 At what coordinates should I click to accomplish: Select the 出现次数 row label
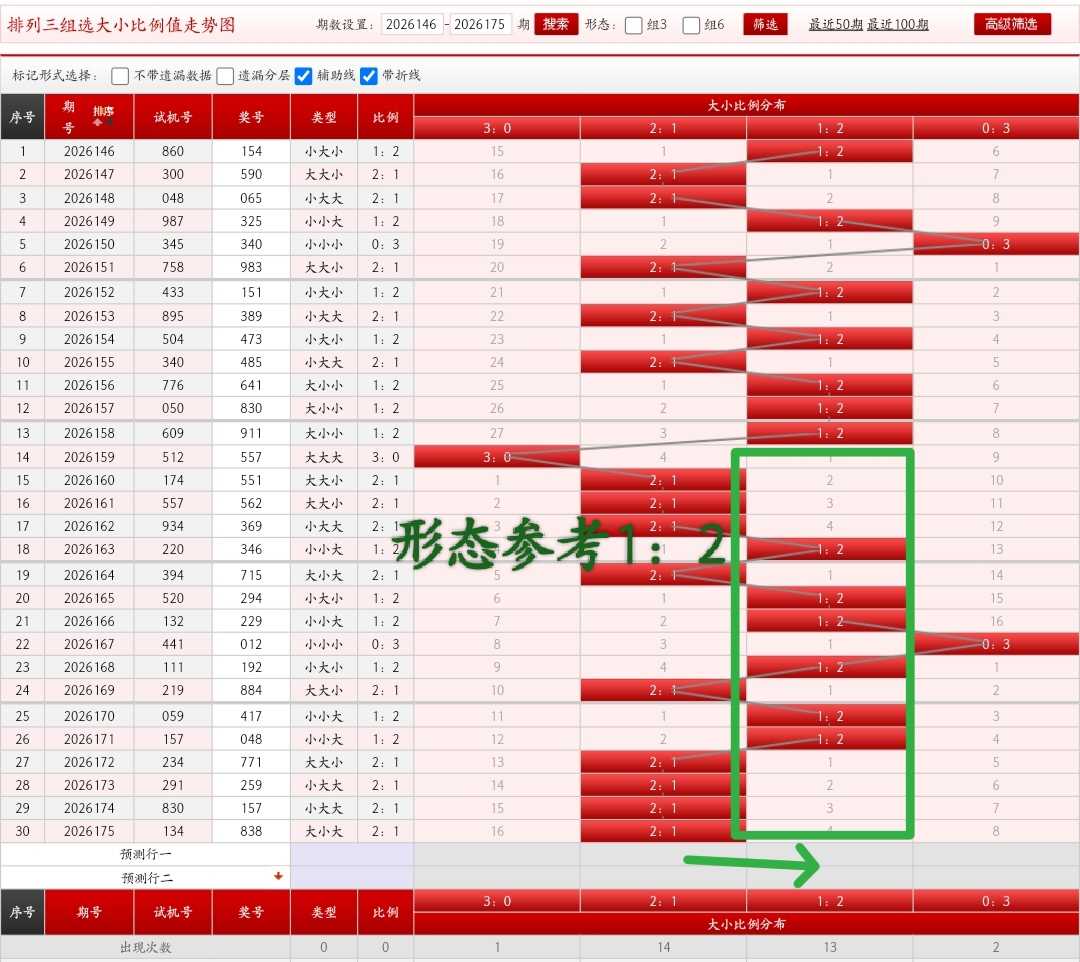(145, 948)
